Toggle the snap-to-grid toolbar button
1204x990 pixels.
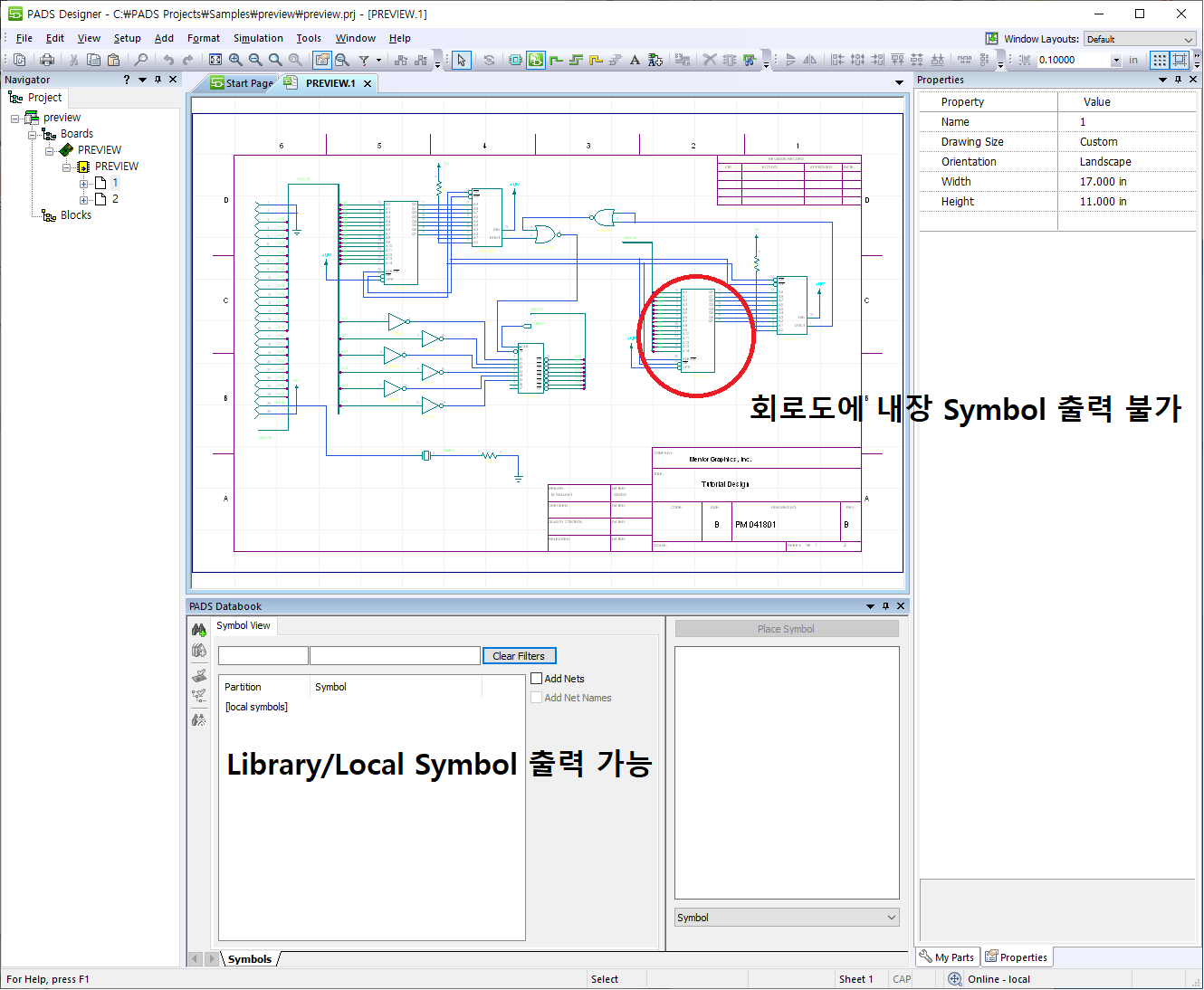tap(1180, 60)
